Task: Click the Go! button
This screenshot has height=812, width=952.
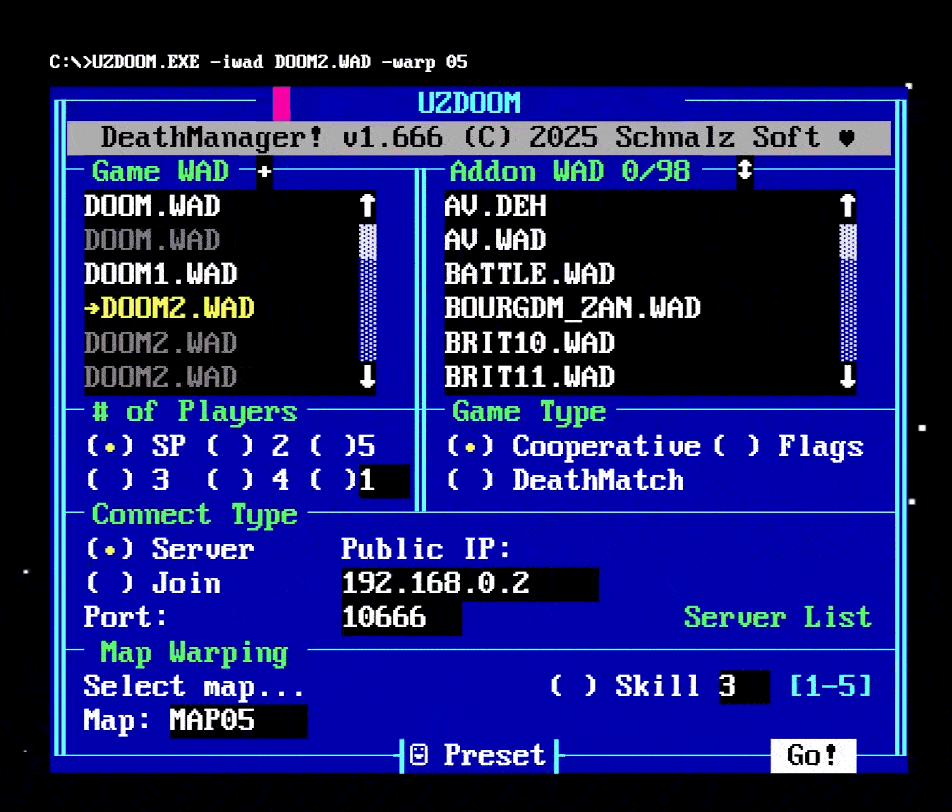Action: pyautogui.click(x=813, y=756)
